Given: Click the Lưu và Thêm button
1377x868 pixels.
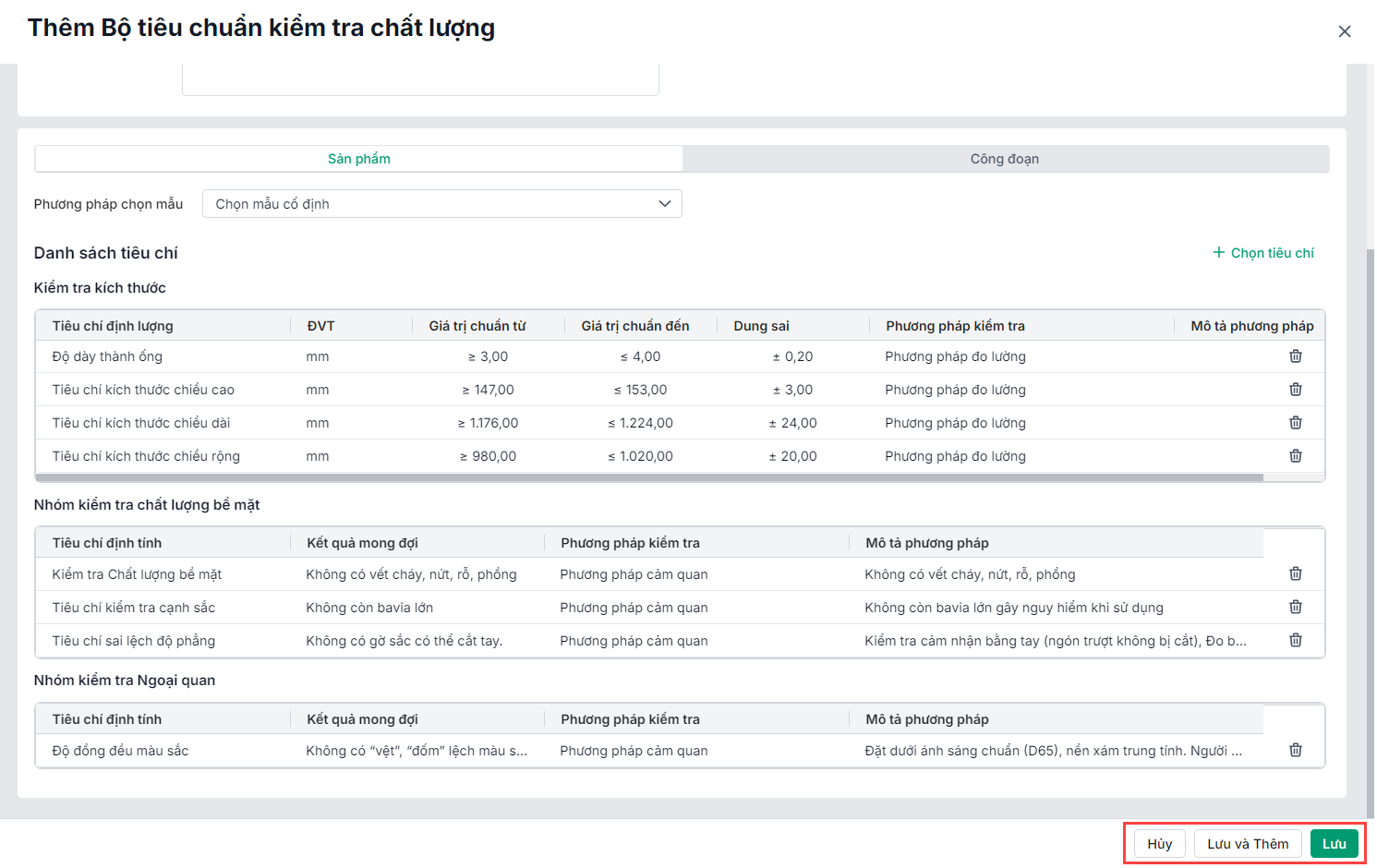Looking at the screenshot, I should click(x=1247, y=844).
